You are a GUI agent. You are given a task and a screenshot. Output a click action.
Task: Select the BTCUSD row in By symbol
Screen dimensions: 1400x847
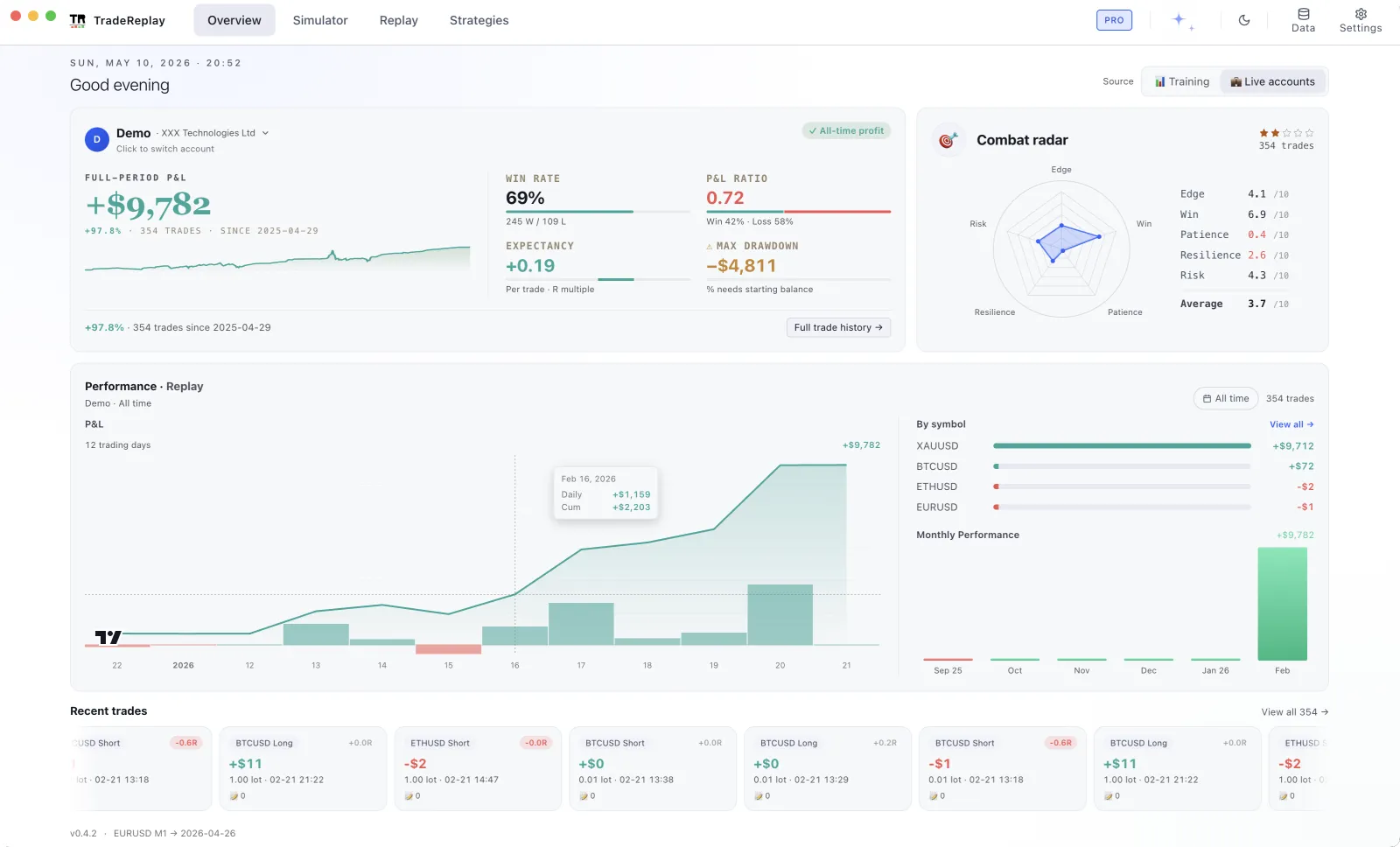click(1115, 466)
